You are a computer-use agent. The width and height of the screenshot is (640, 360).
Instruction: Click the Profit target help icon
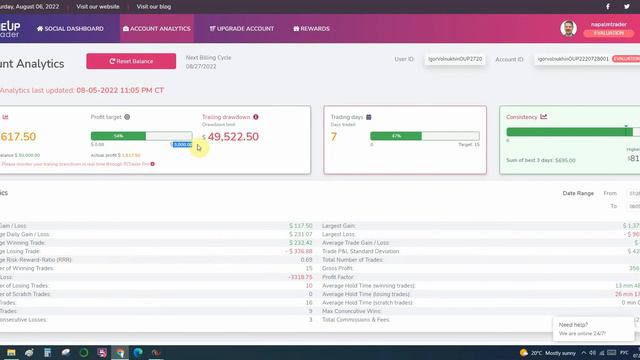(127, 117)
